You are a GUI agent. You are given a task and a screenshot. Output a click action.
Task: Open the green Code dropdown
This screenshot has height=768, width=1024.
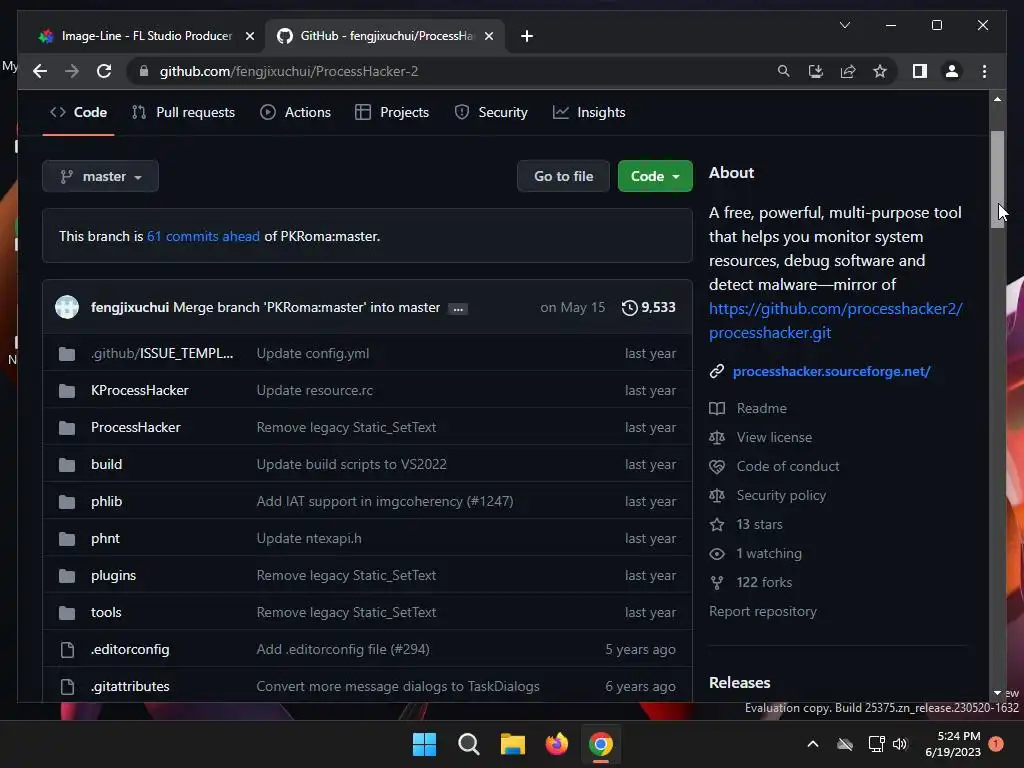click(x=655, y=176)
